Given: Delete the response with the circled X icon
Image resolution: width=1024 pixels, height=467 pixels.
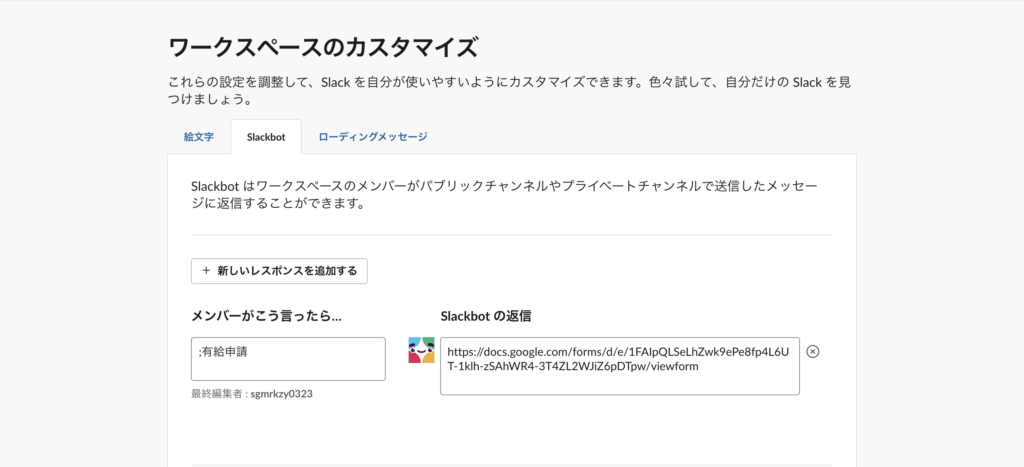Looking at the screenshot, I should pos(813,351).
